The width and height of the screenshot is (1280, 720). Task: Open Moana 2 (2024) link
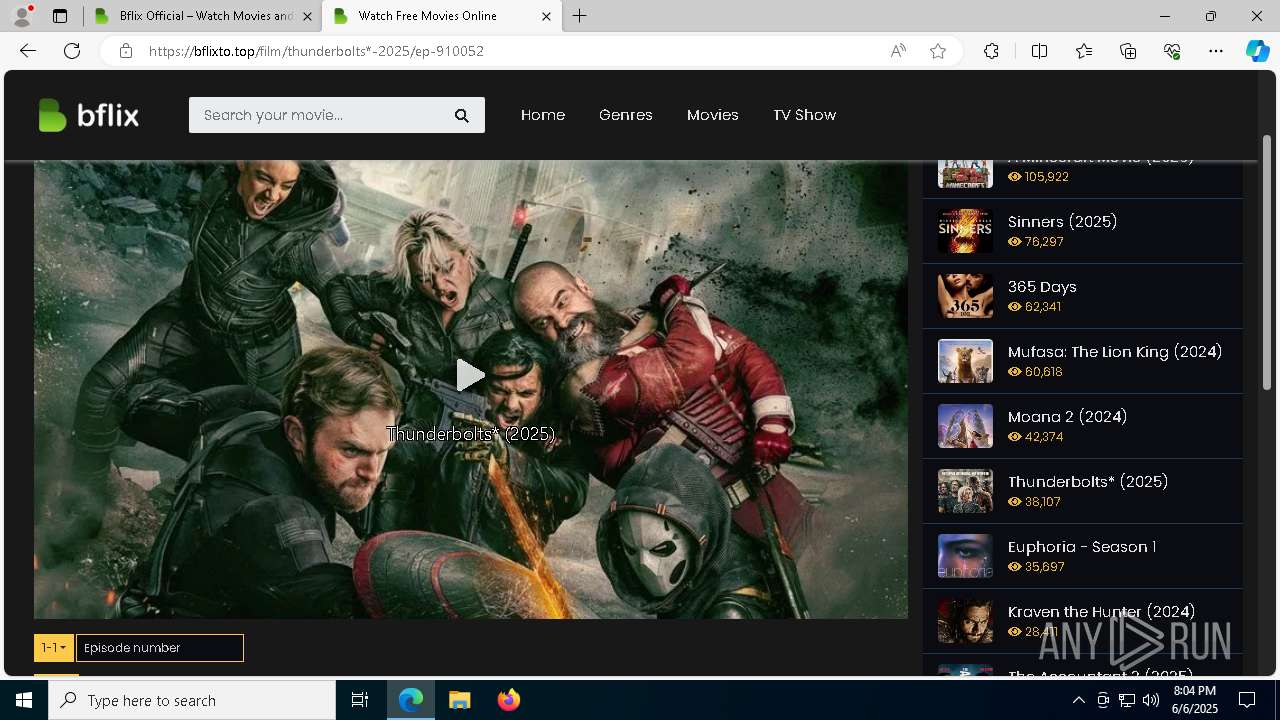tap(1067, 417)
